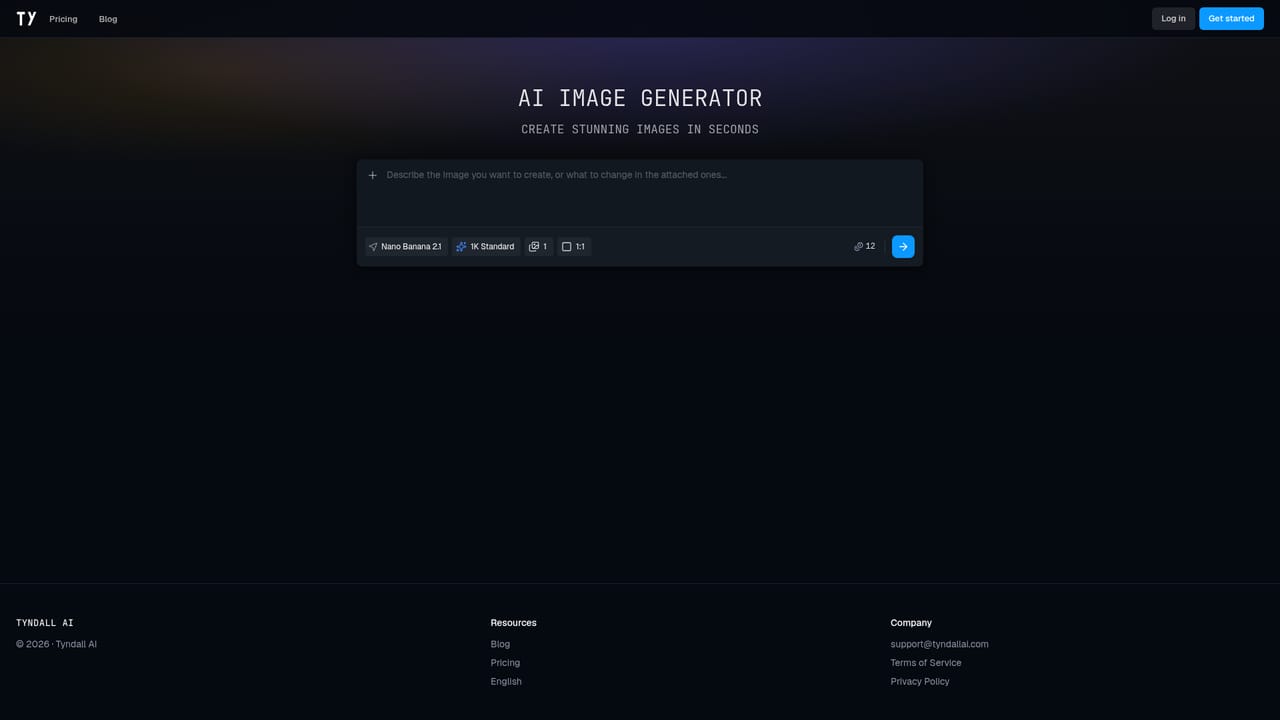Screen dimensions: 1280x720
Task: Open the Nano Banana 2.1 model selector
Action: [405, 247]
